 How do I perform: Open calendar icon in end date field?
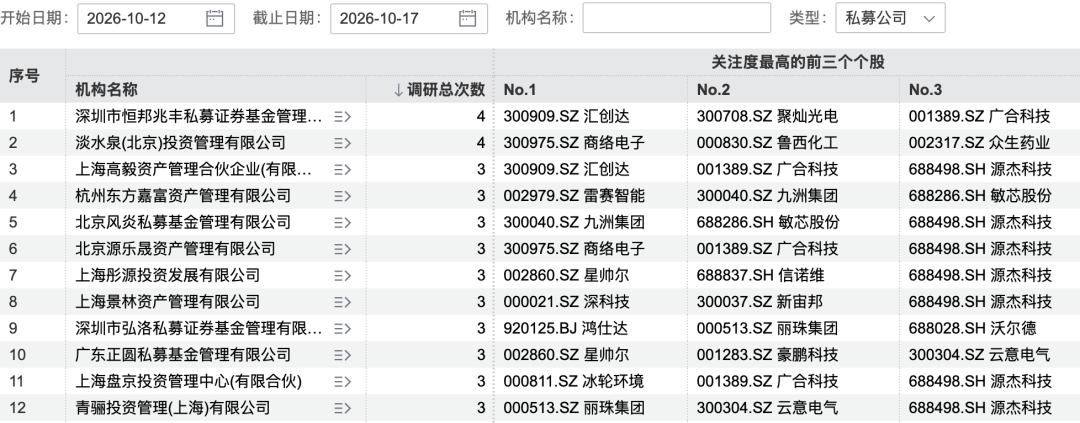[468, 19]
